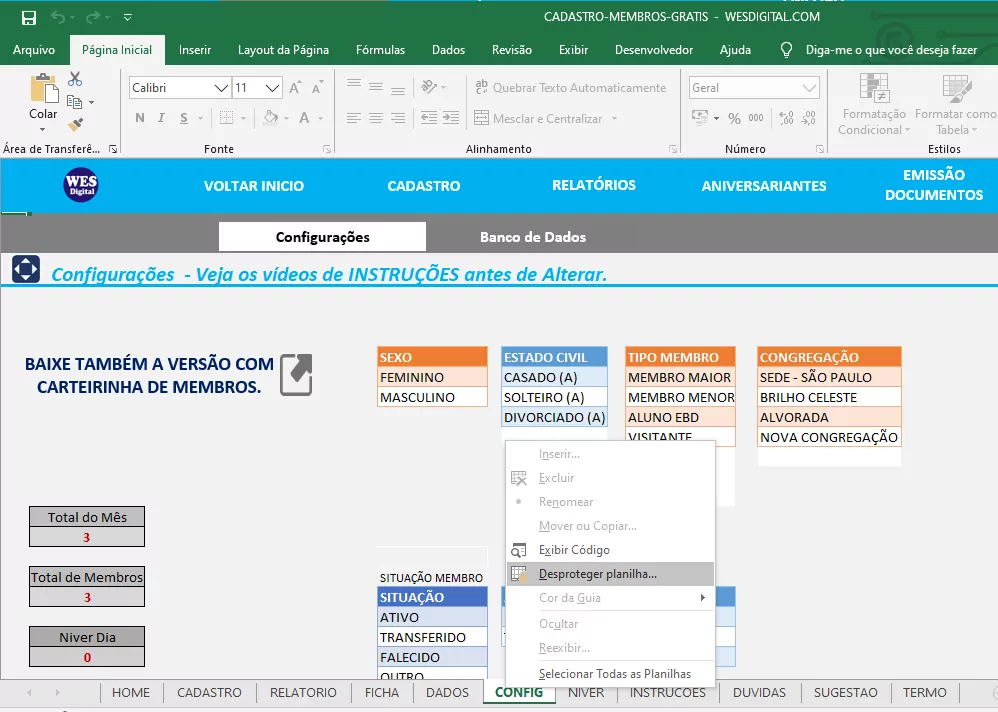Toggle Quebrar Texto Automaticamente

(570, 88)
